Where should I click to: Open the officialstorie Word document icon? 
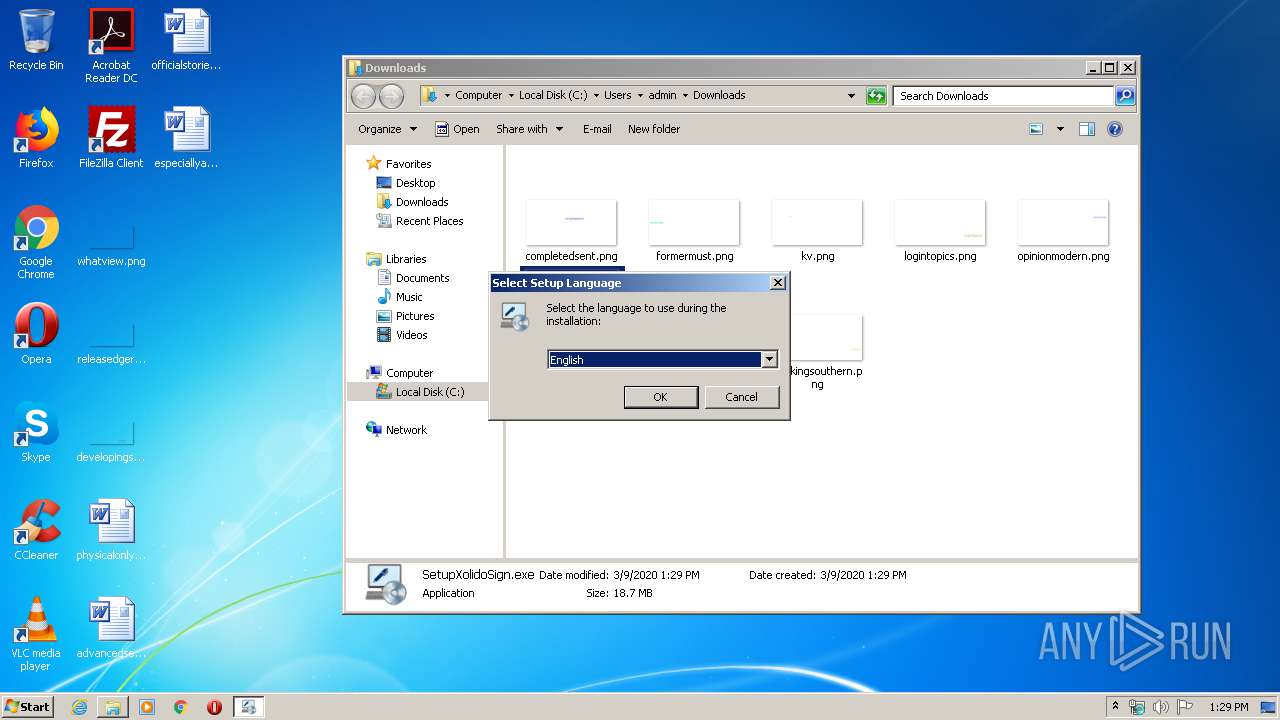186,40
